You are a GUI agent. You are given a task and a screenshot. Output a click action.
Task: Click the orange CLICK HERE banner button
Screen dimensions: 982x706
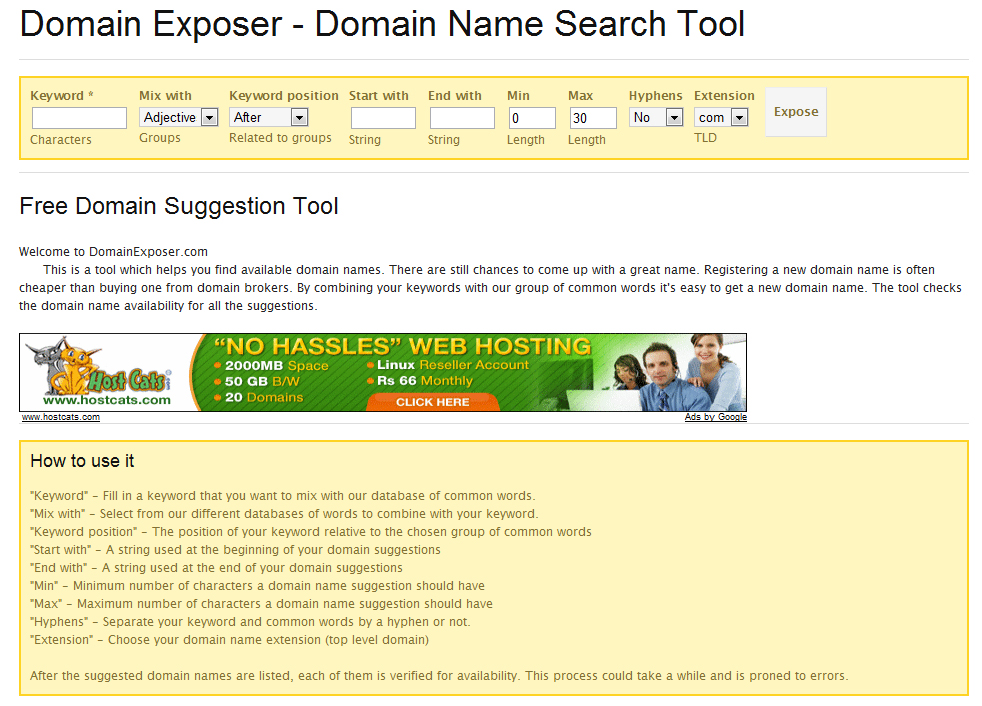[x=432, y=402]
